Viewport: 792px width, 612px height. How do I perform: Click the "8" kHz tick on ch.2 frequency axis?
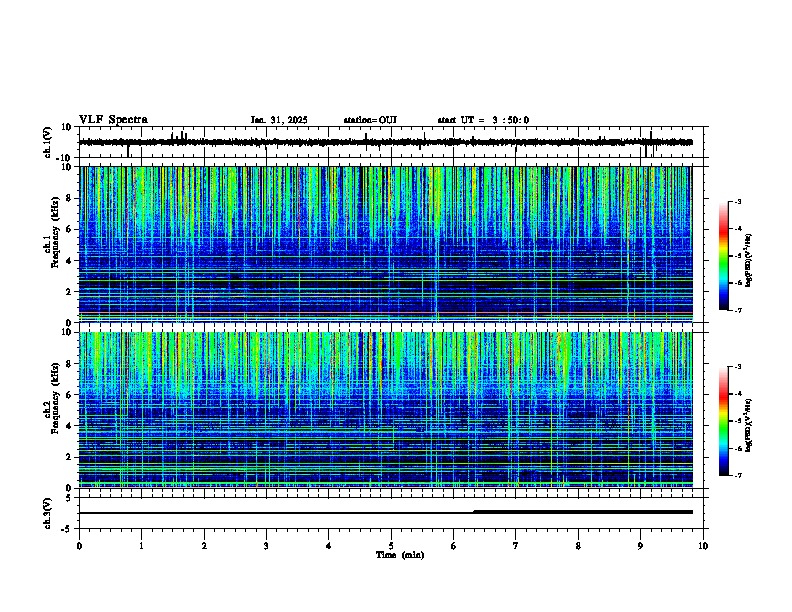(x=69, y=364)
